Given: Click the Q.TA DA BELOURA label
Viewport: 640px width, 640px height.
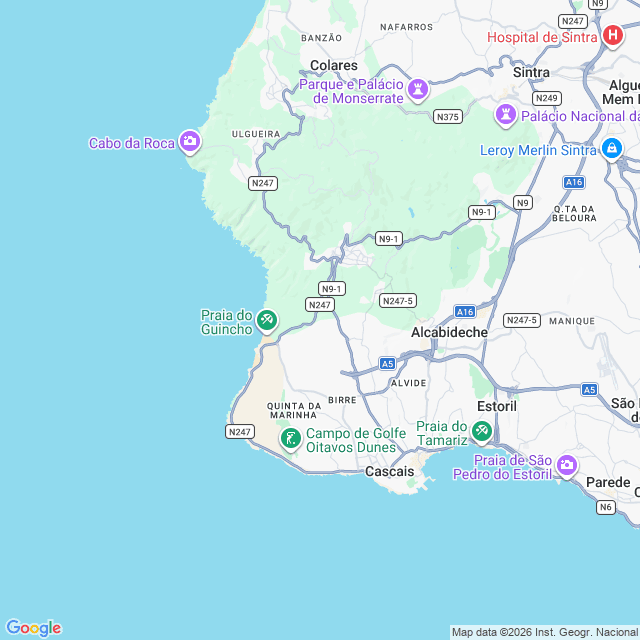Looking at the screenshot, I should [x=574, y=213].
